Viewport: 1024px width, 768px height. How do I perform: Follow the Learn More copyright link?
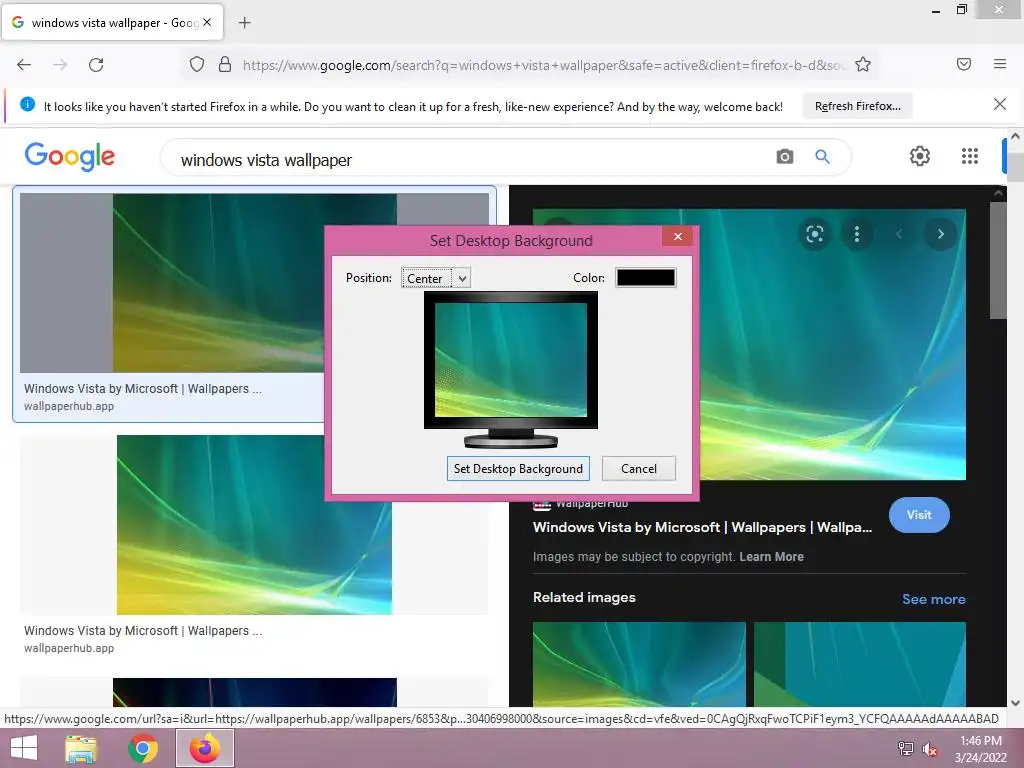tap(771, 557)
